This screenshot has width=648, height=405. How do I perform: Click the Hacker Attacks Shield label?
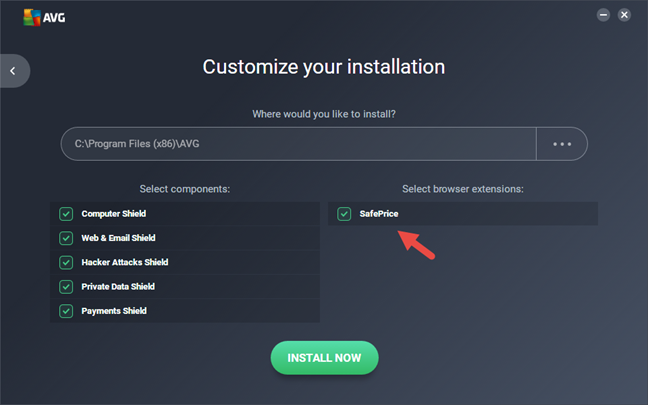pyautogui.click(x=125, y=262)
